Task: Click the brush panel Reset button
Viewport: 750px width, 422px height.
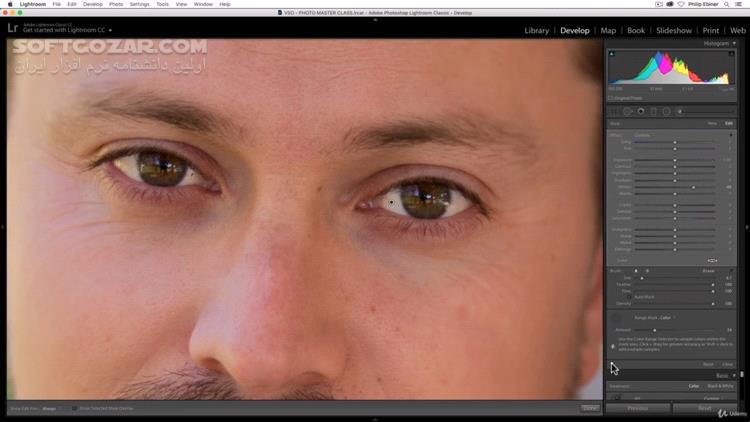Action: coord(708,365)
